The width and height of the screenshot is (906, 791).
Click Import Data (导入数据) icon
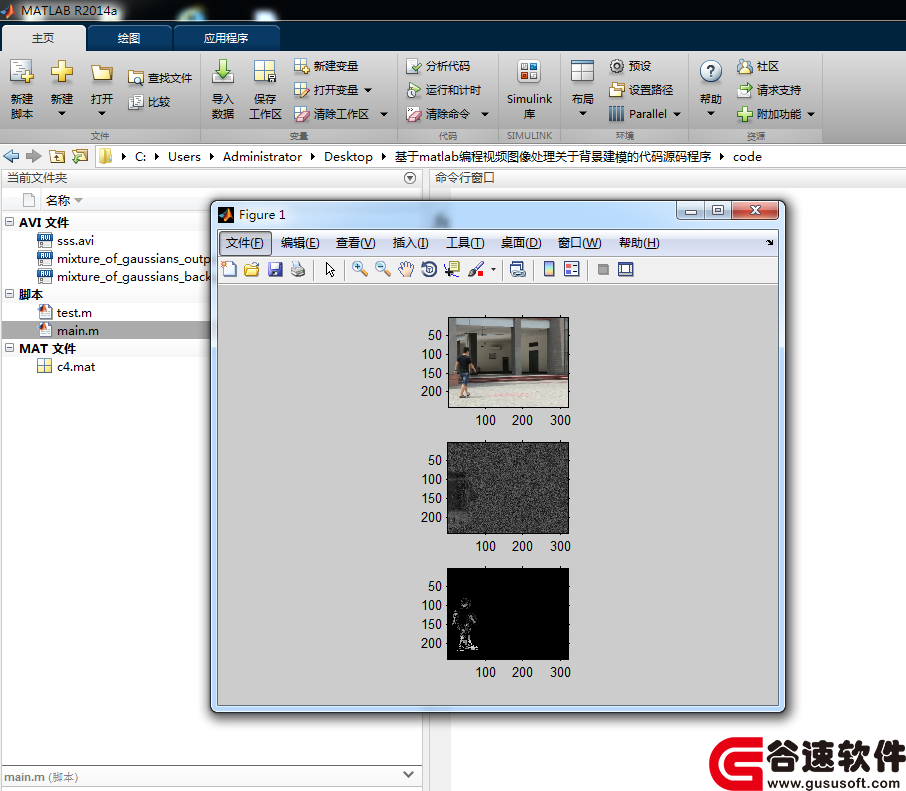coord(222,72)
